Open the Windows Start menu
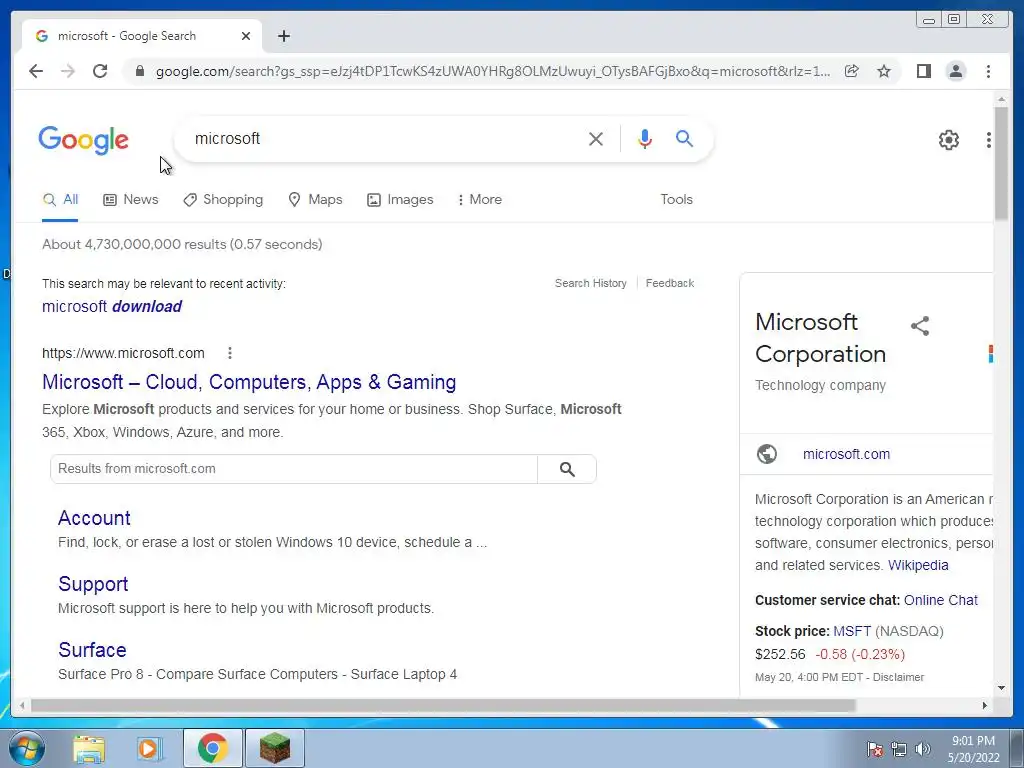1024x768 pixels. click(27, 748)
